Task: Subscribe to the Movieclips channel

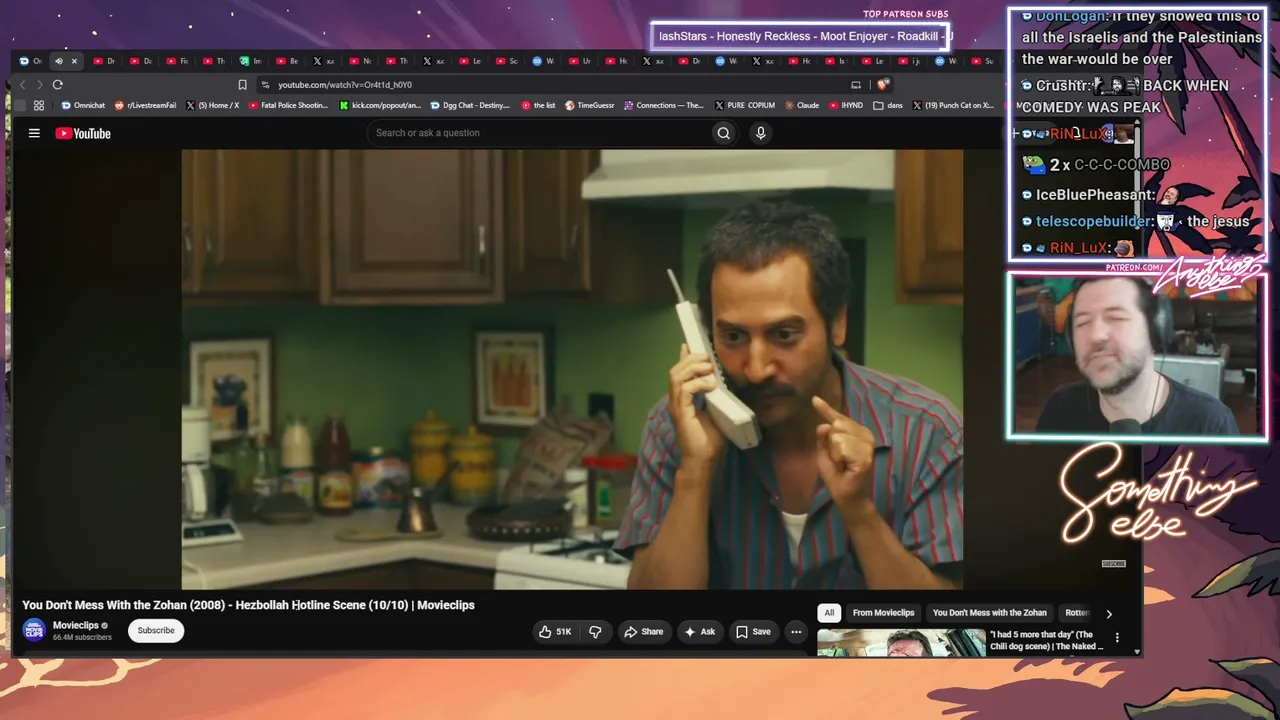Action: 156,630
